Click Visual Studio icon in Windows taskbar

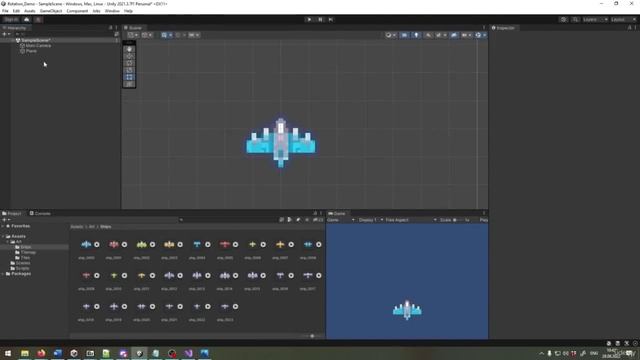[x=188, y=353]
